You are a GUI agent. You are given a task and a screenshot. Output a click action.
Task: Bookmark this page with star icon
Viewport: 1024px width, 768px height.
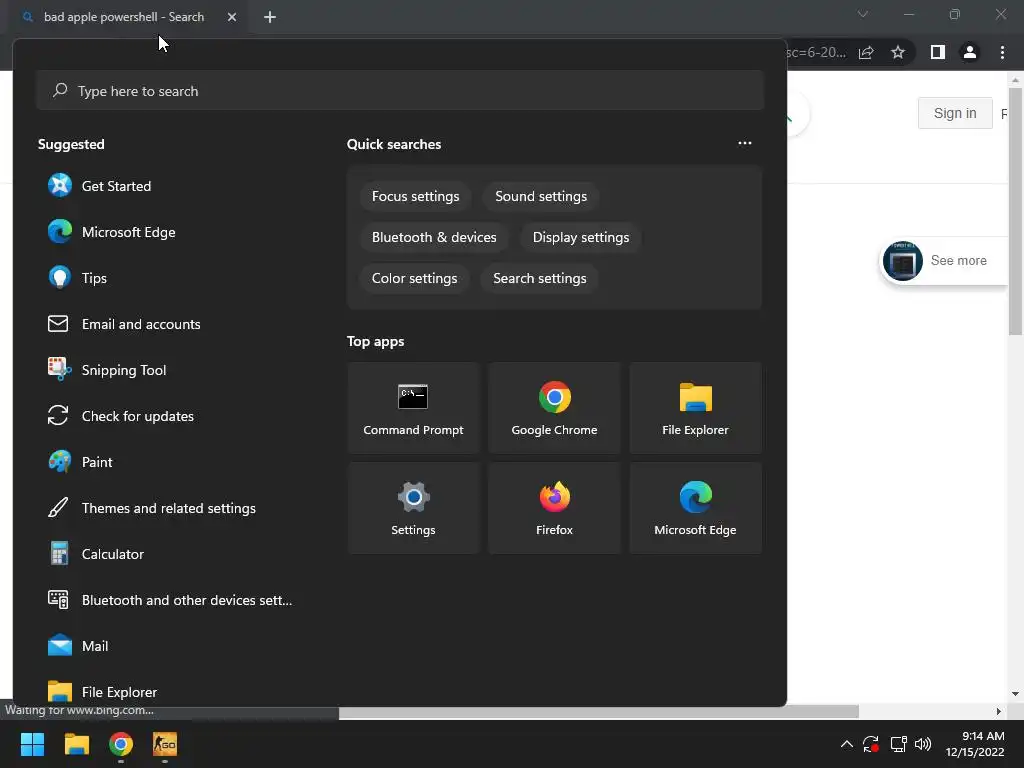tap(898, 52)
